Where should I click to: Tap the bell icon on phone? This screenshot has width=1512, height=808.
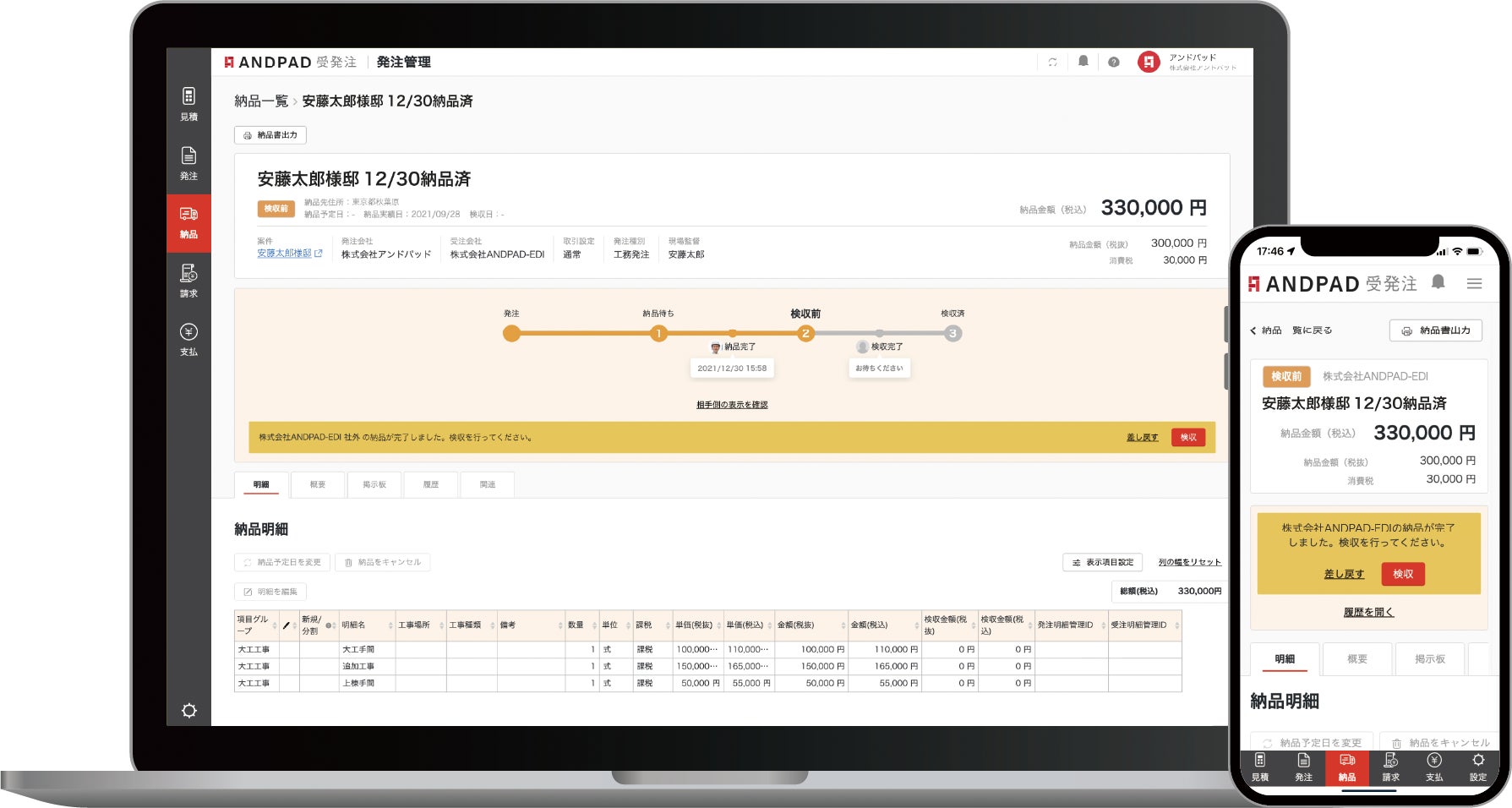pos(1438,282)
